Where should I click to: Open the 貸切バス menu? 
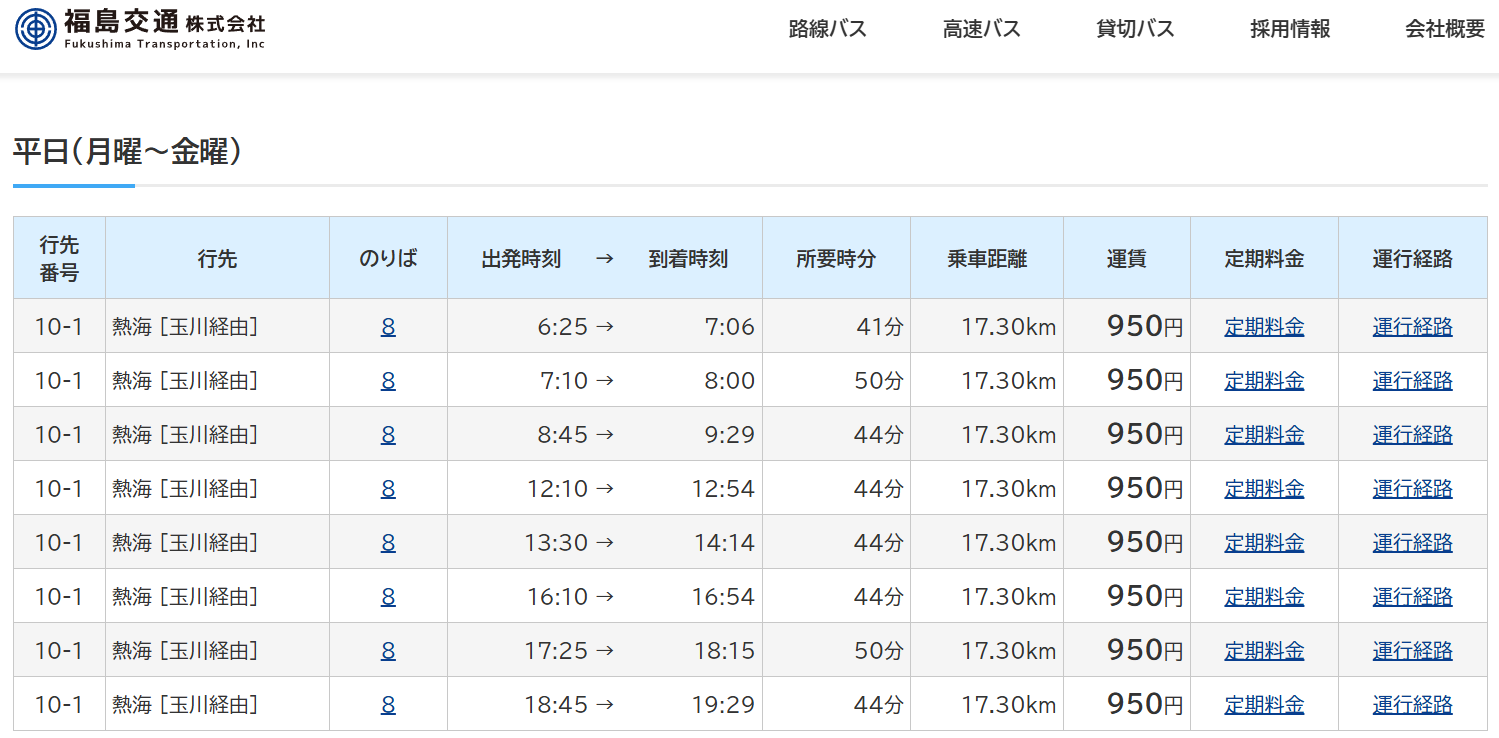coord(1135,29)
